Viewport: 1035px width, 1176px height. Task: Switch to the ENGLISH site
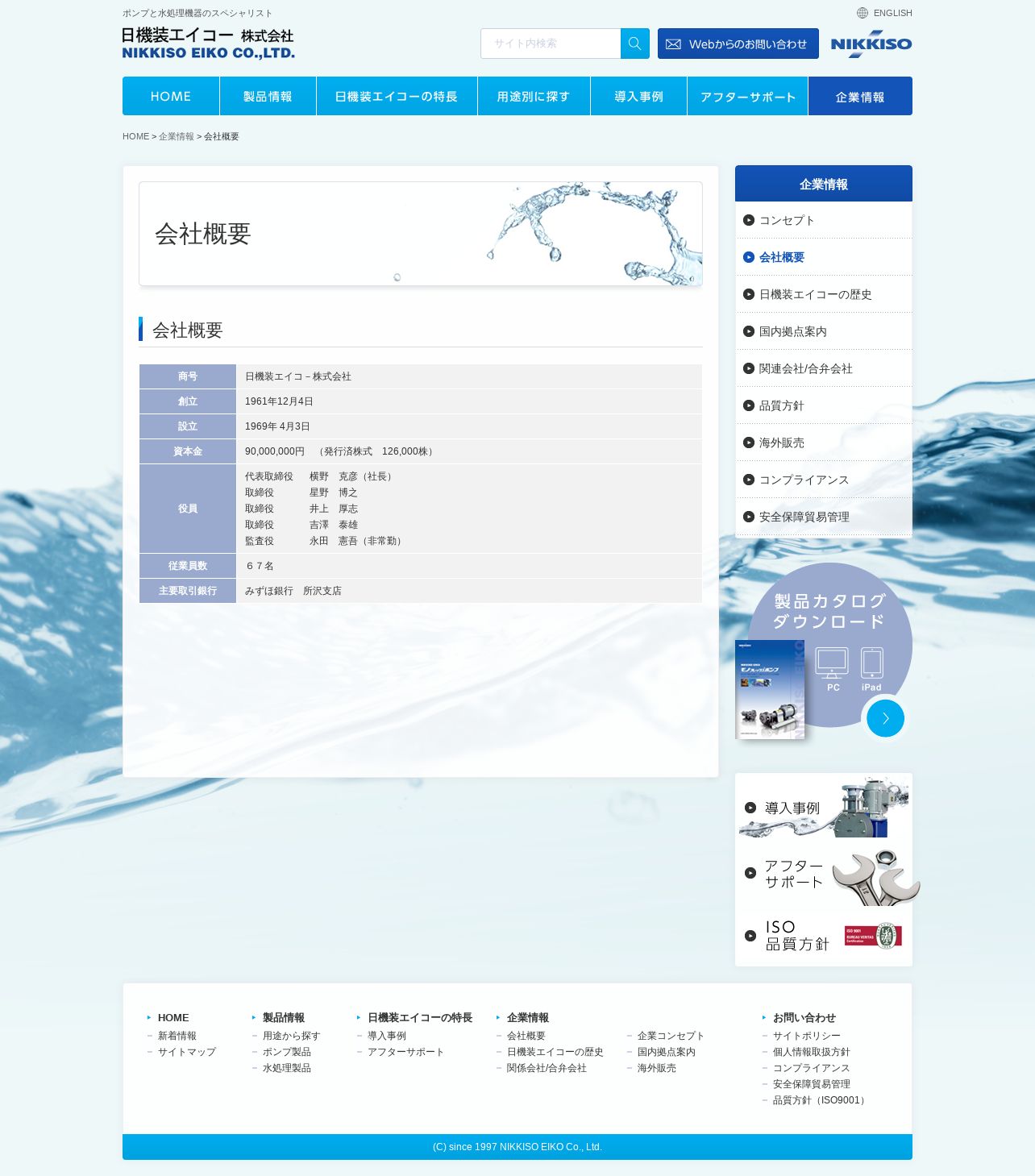(893, 13)
